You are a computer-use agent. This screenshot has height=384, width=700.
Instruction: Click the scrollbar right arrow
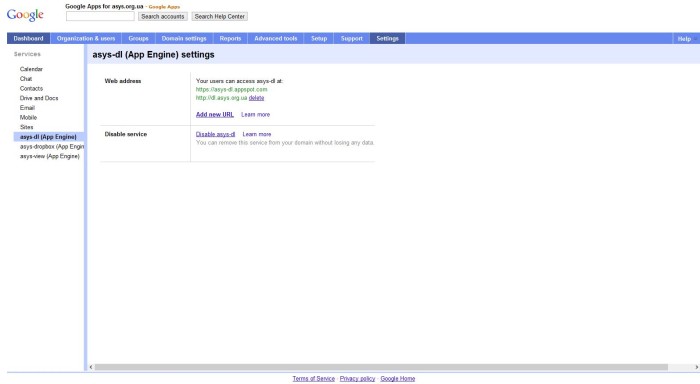pyautogui.click(x=696, y=367)
